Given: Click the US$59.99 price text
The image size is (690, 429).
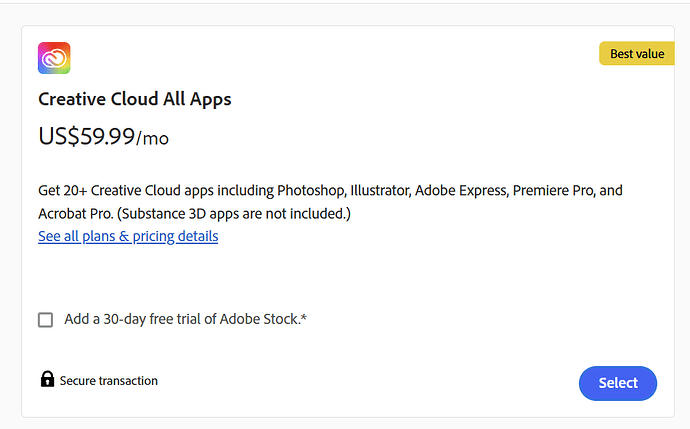Looking at the screenshot, I should pos(87,136).
